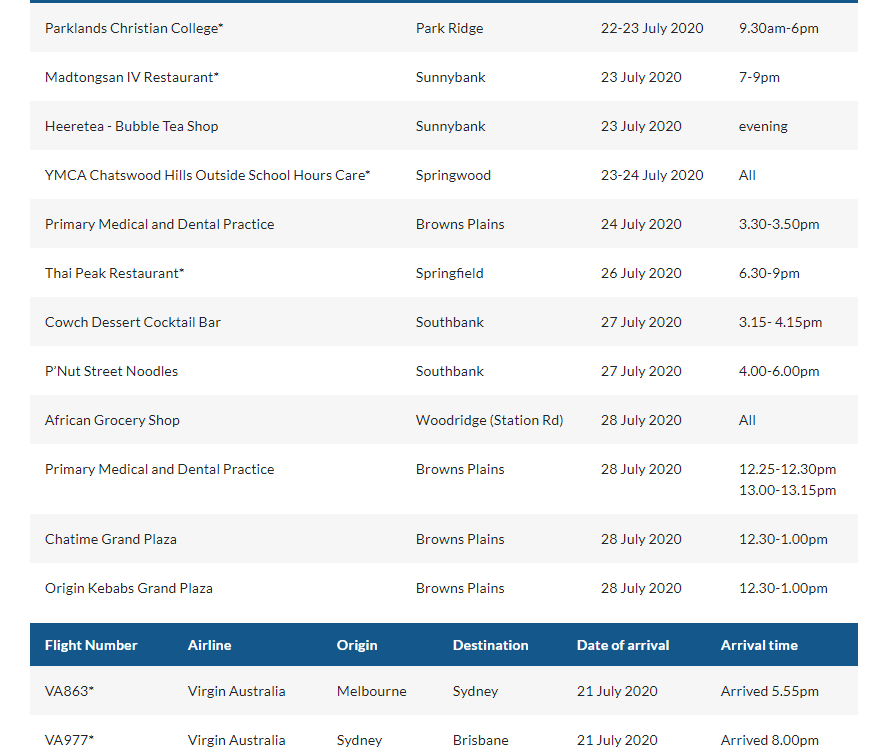The image size is (873, 750).
Task: Click Primary Medical and Dental Practice, 24 July row
Action: [x=159, y=224]
